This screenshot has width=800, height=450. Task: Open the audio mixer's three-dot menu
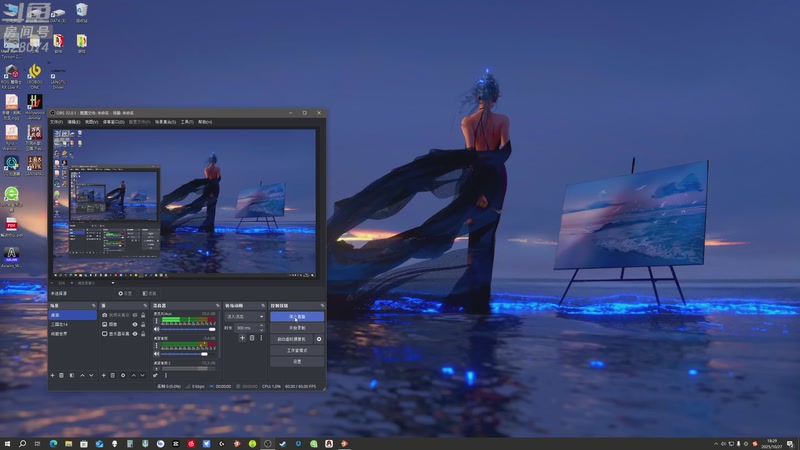166,376
